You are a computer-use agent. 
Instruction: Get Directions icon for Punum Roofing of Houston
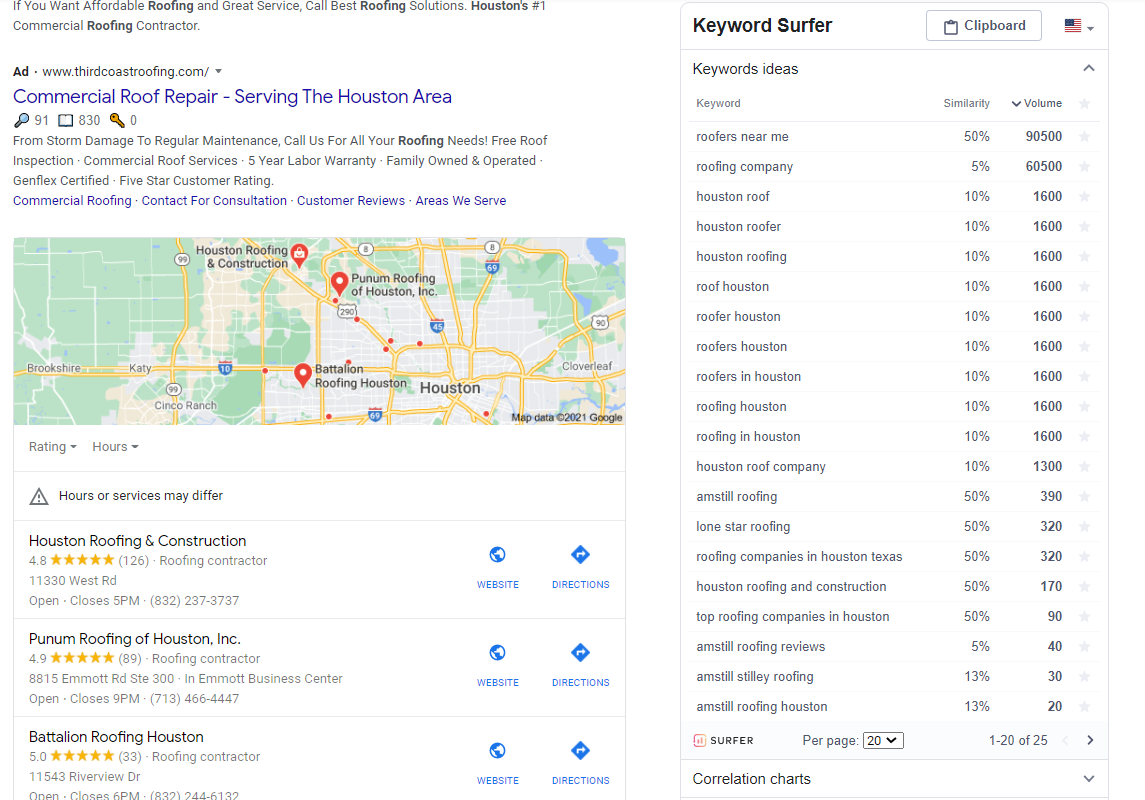click(580, 653)
